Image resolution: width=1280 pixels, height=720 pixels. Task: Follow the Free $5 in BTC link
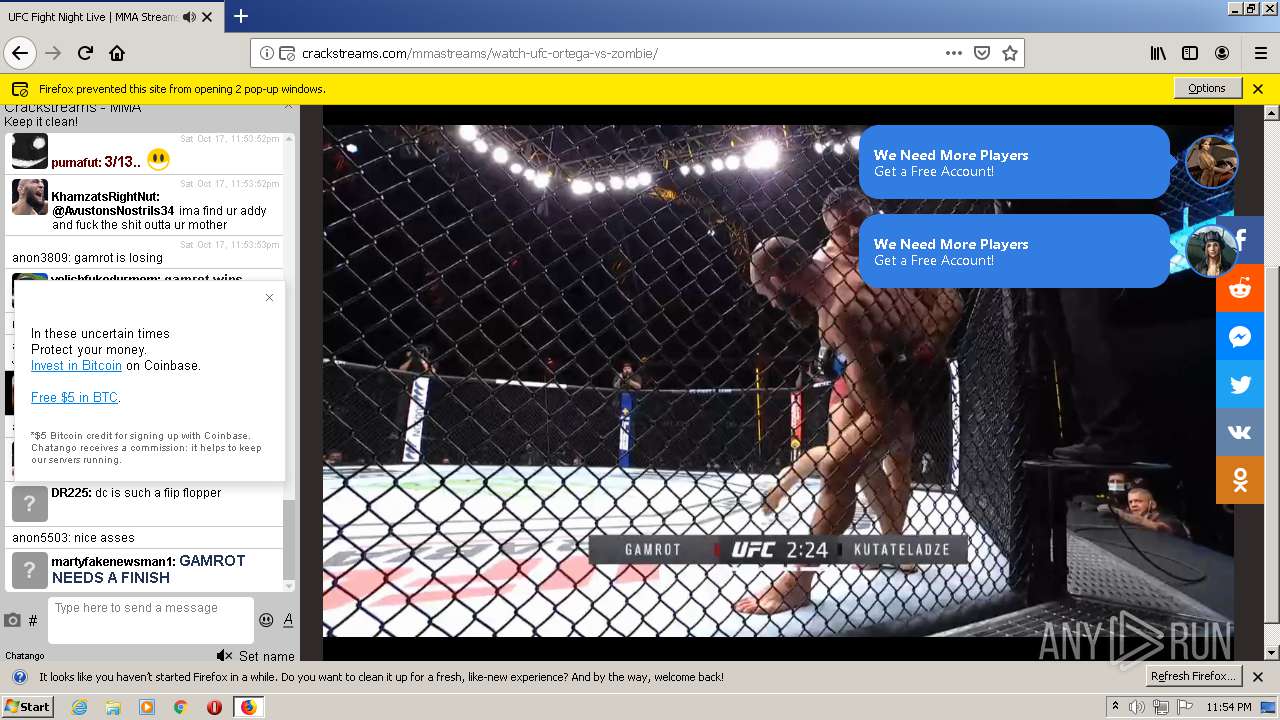[74, 397]
